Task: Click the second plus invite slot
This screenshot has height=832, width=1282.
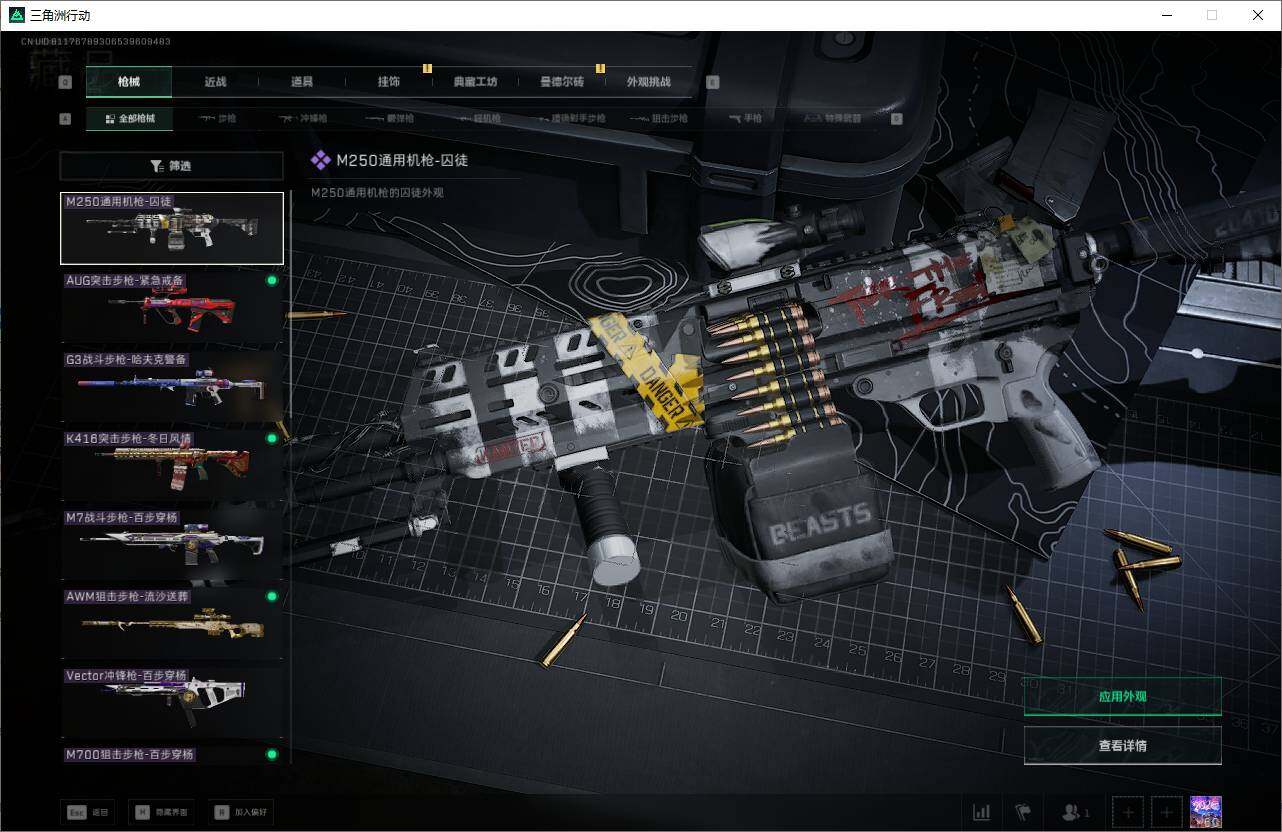Action: click(1165, 812)
